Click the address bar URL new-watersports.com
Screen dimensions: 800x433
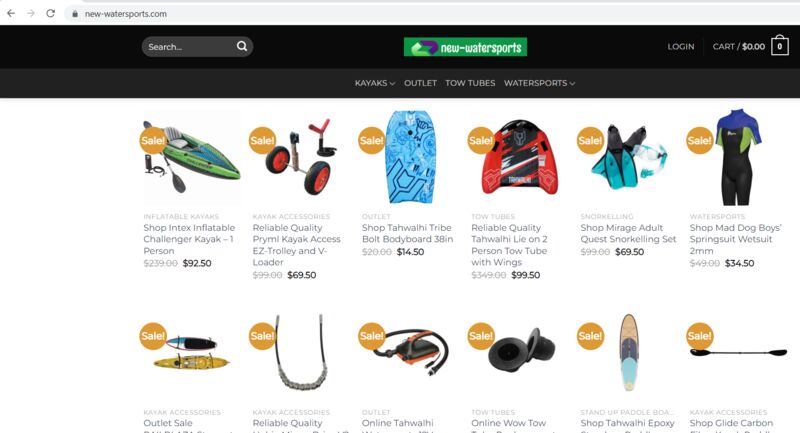pos(126,14)
